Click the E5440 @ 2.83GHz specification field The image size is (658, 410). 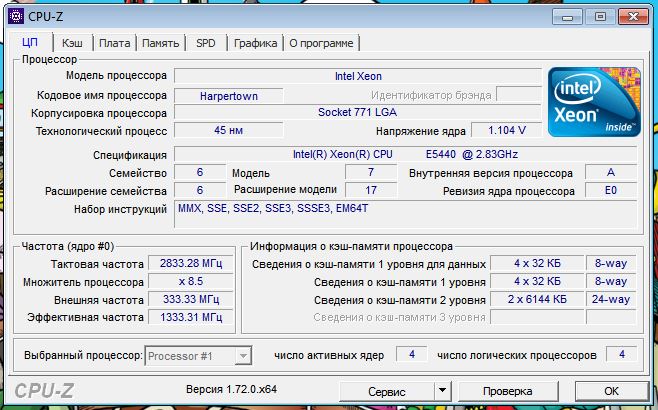405,154
